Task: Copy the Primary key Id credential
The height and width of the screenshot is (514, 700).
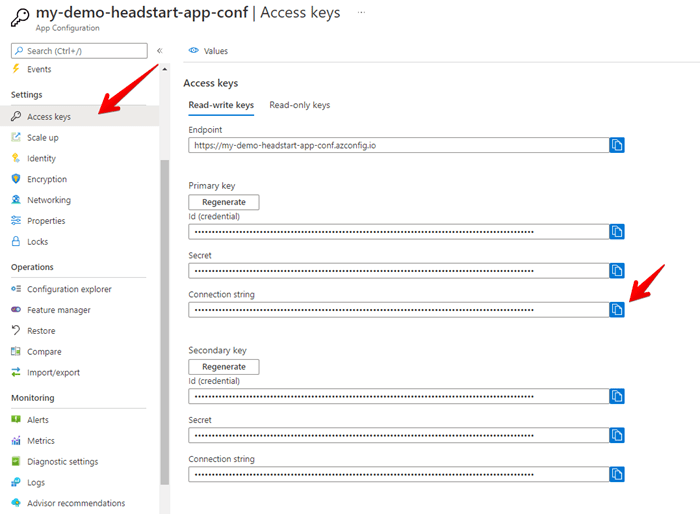Action: click(x=617, y=232)
